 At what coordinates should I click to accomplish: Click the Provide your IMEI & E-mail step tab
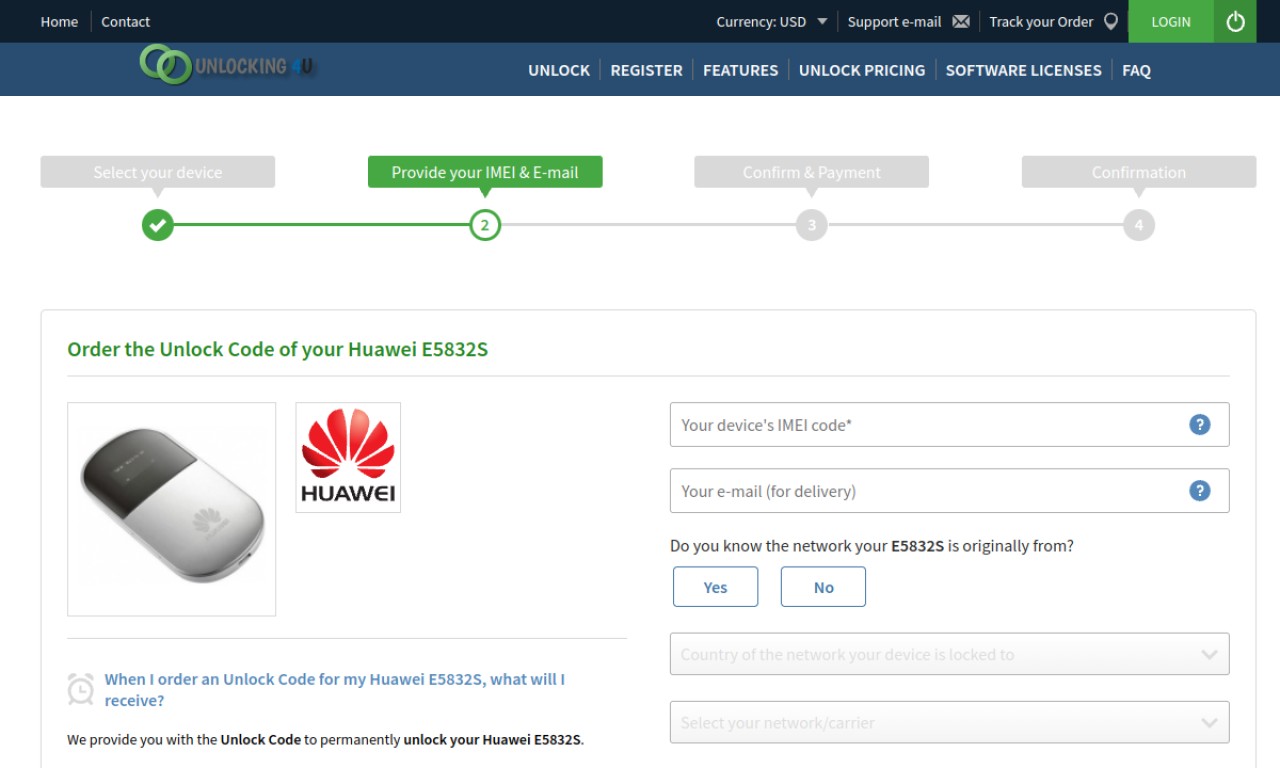pos(485,172)
